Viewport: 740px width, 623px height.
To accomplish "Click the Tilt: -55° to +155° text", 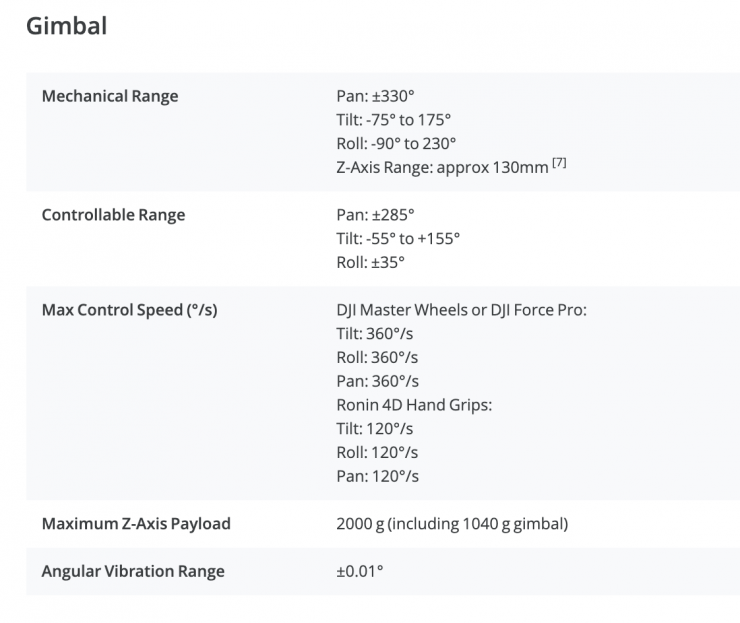I will (398, 238).
